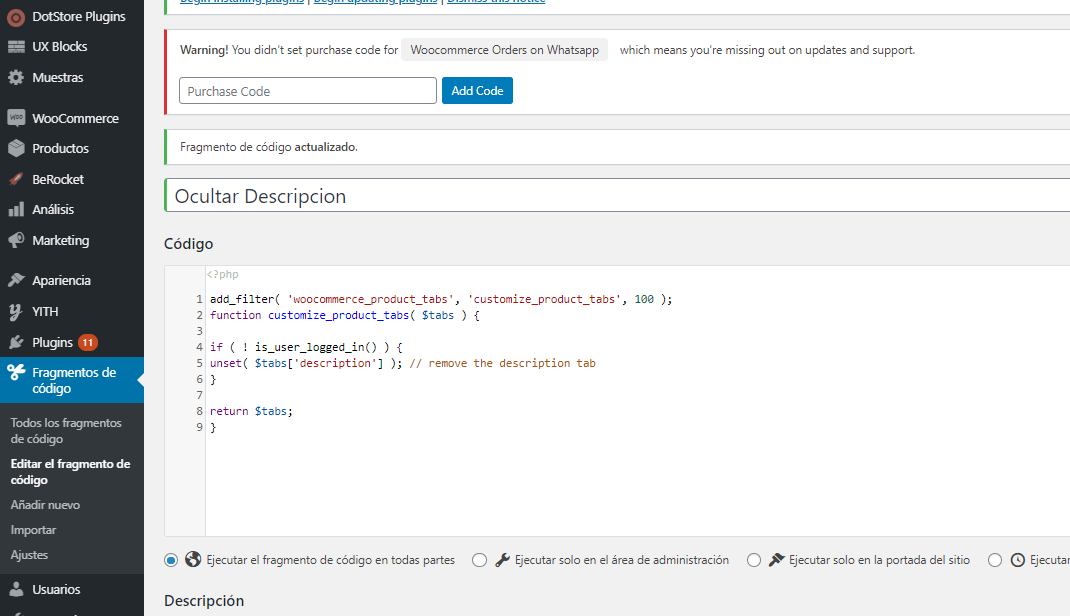
Task: Click the clock icon for run once option
Action: [x=1017, y=560]
